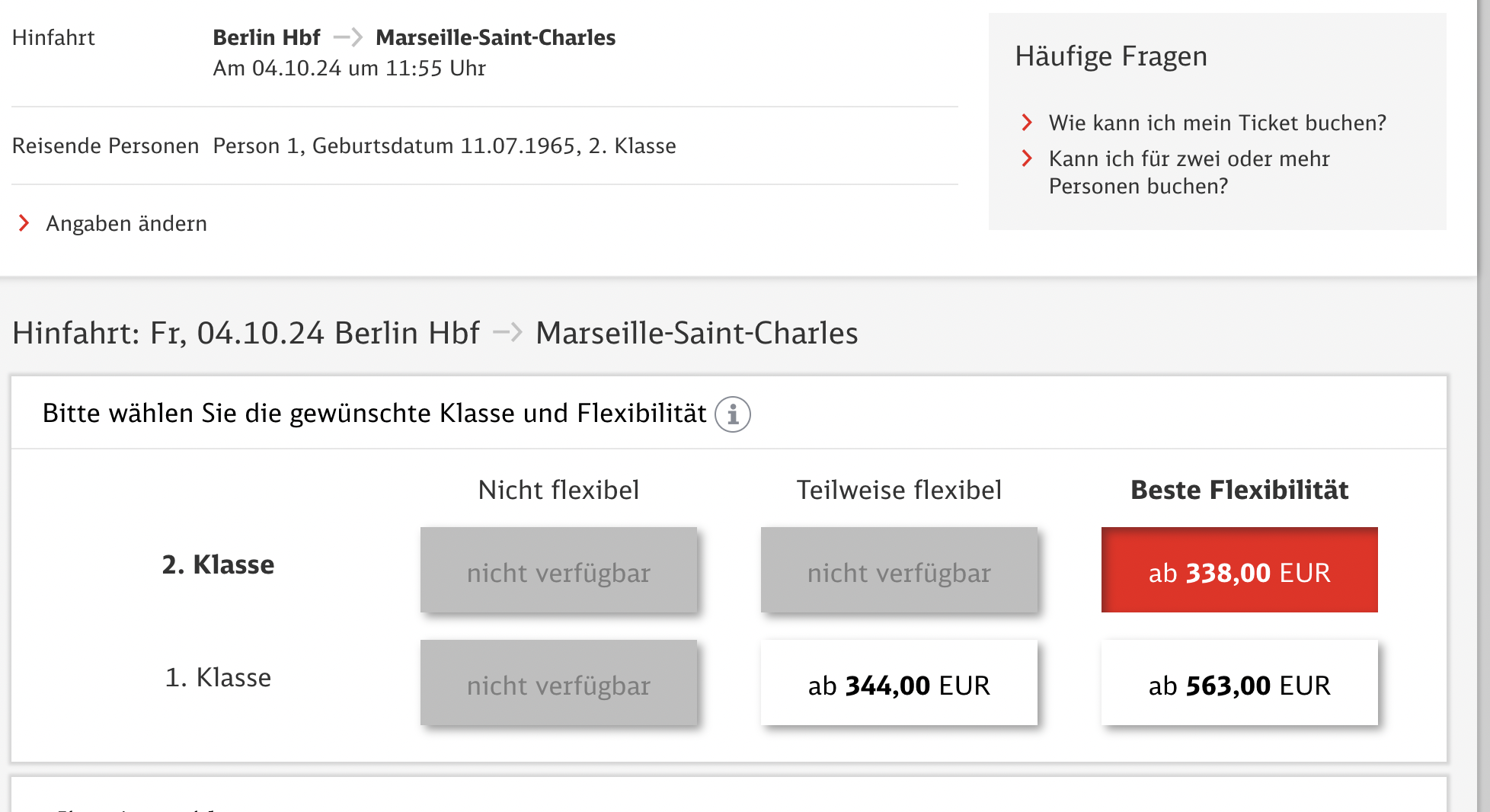Click the "1. Klasse" row label

pyautogui.click(x=218, y=677)
